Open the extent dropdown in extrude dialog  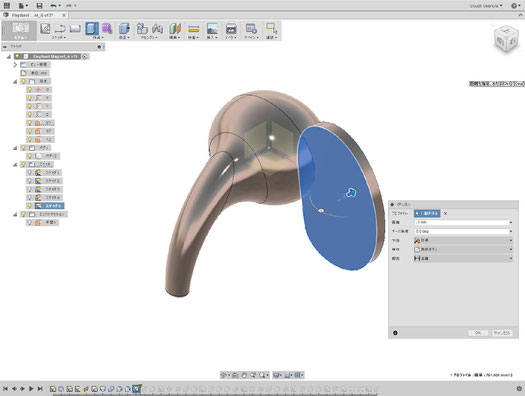tap(463, 258)
